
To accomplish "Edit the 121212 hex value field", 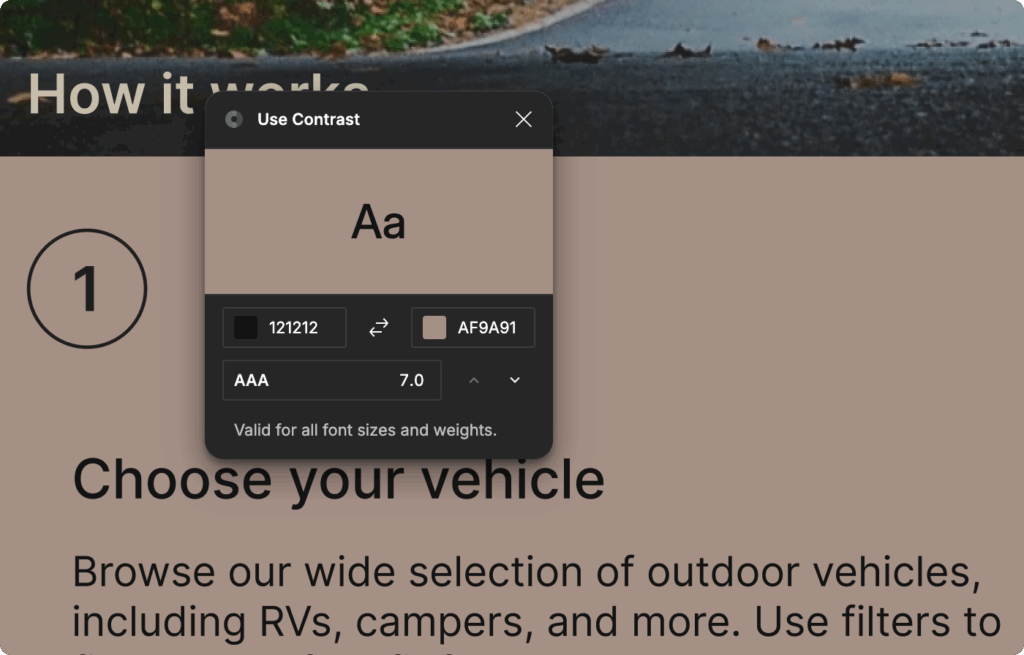I will [293, 327].
